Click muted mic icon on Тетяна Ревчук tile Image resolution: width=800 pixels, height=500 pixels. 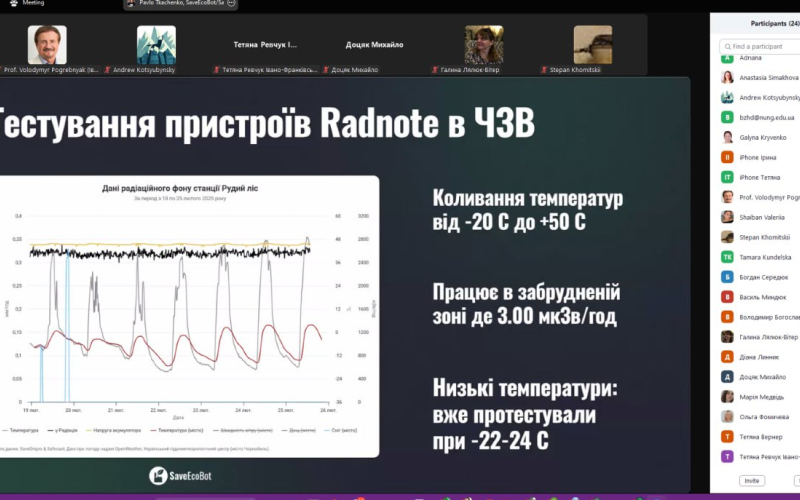pyautogui.click(x=217, y=70)
